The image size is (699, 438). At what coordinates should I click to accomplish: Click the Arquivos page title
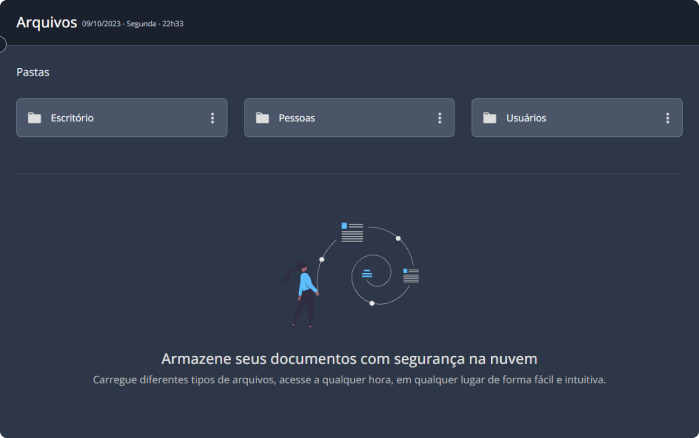coord(46,22)
